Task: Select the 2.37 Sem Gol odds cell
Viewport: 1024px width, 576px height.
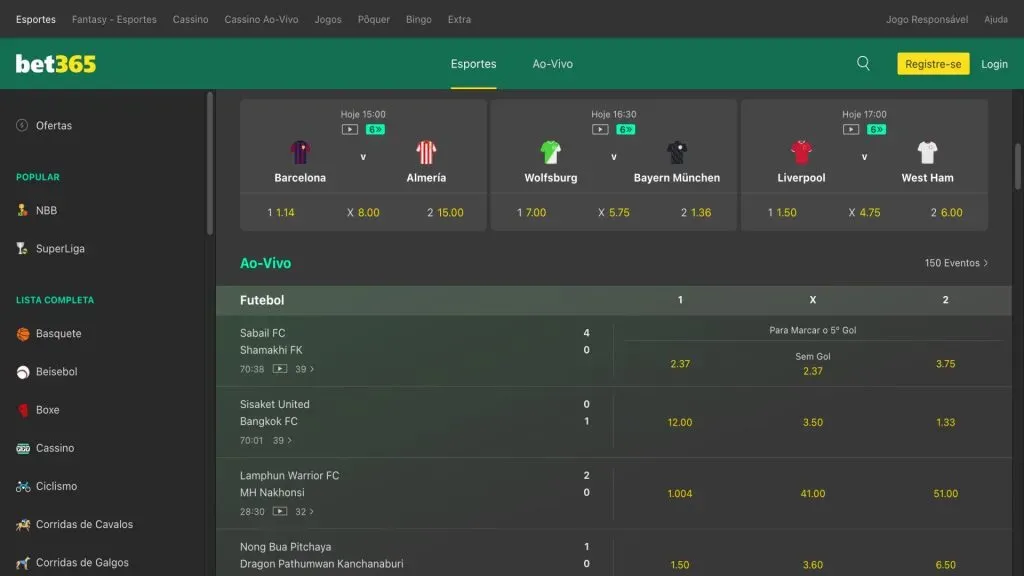Action: 813,364
